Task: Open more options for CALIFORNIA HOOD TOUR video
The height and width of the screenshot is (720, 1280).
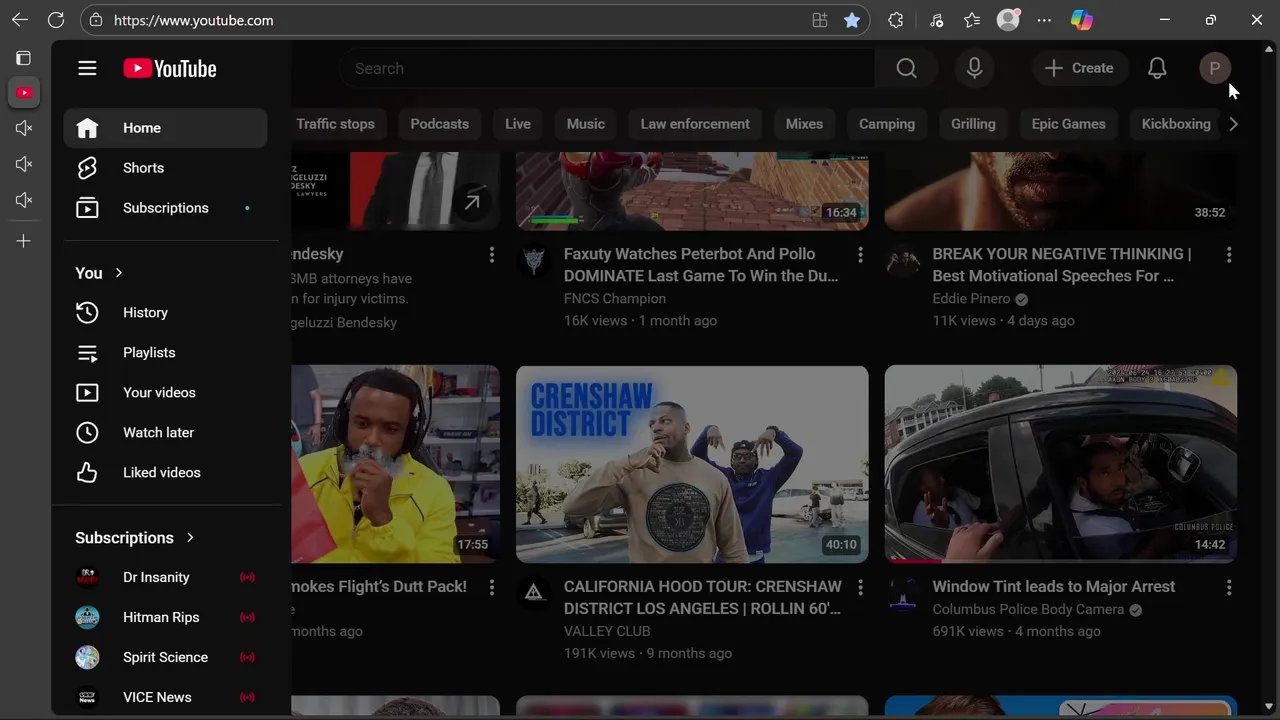Action: point(860,588)
